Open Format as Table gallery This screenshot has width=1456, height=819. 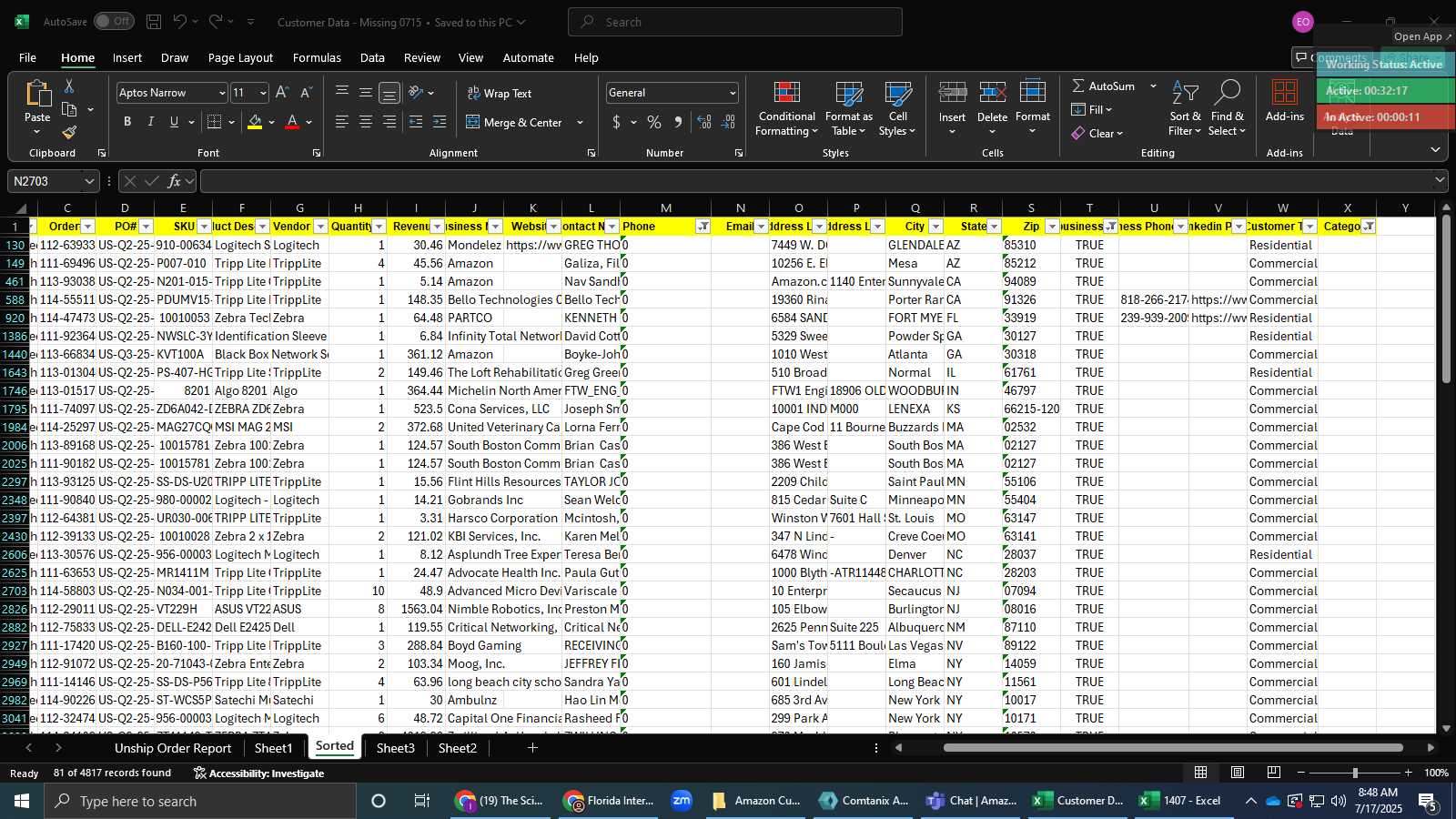pyautogui.click(x=848, y=108)
